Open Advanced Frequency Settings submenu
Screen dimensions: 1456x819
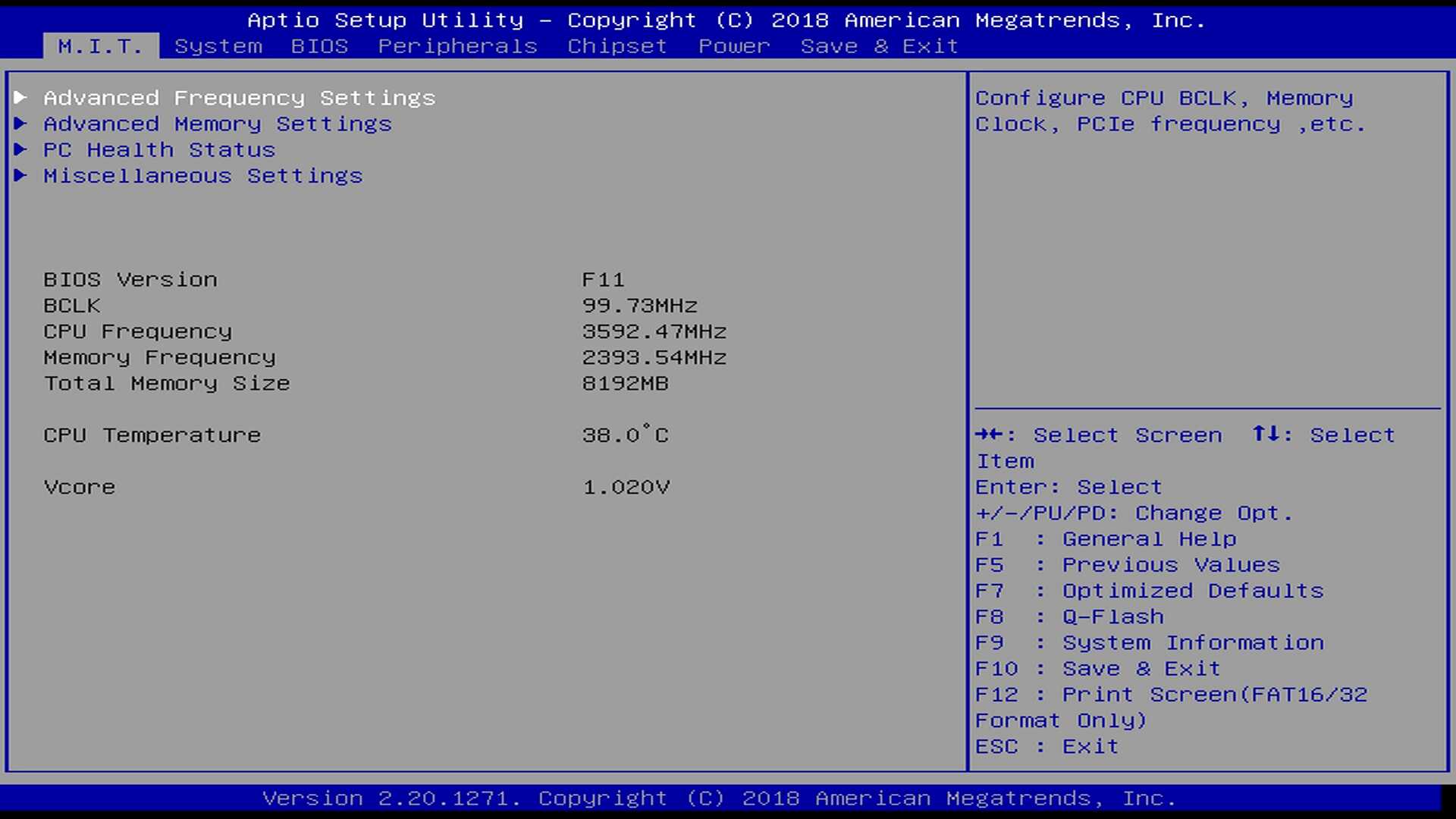point(240,98)
